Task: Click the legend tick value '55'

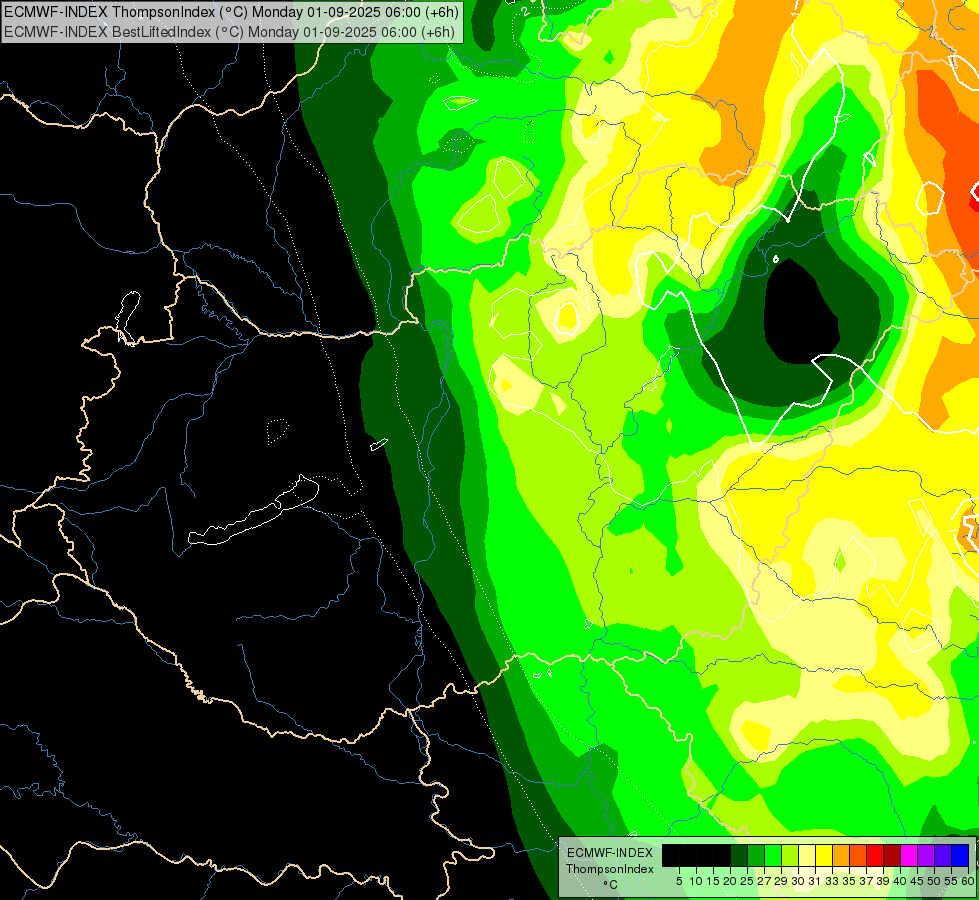Action: tap(952, 881)
